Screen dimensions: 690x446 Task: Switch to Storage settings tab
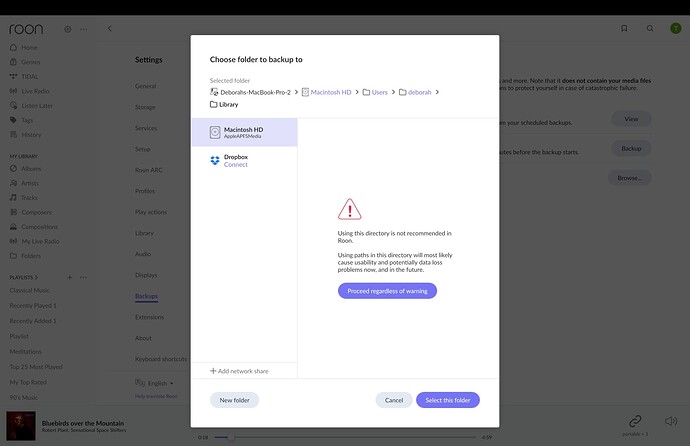(145, 107)
